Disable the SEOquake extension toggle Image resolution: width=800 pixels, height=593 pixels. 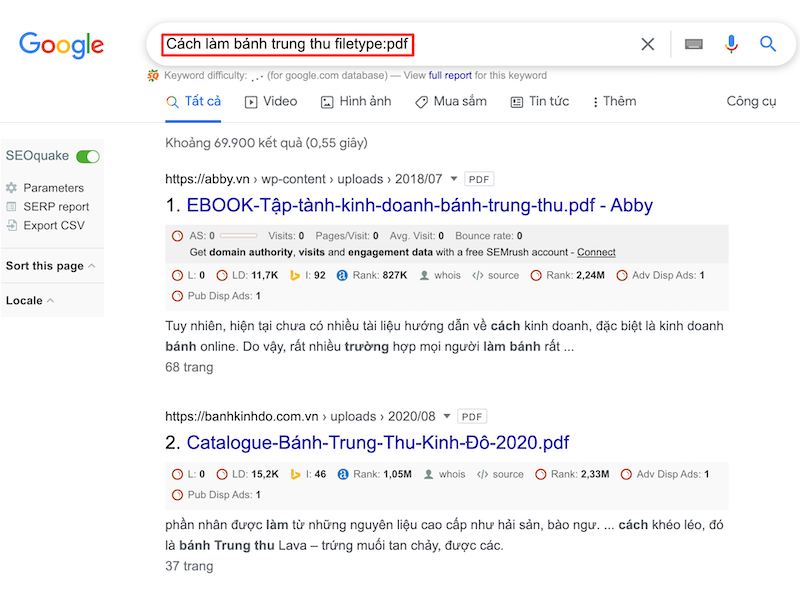pyautogui.click(x=87, y=156)
